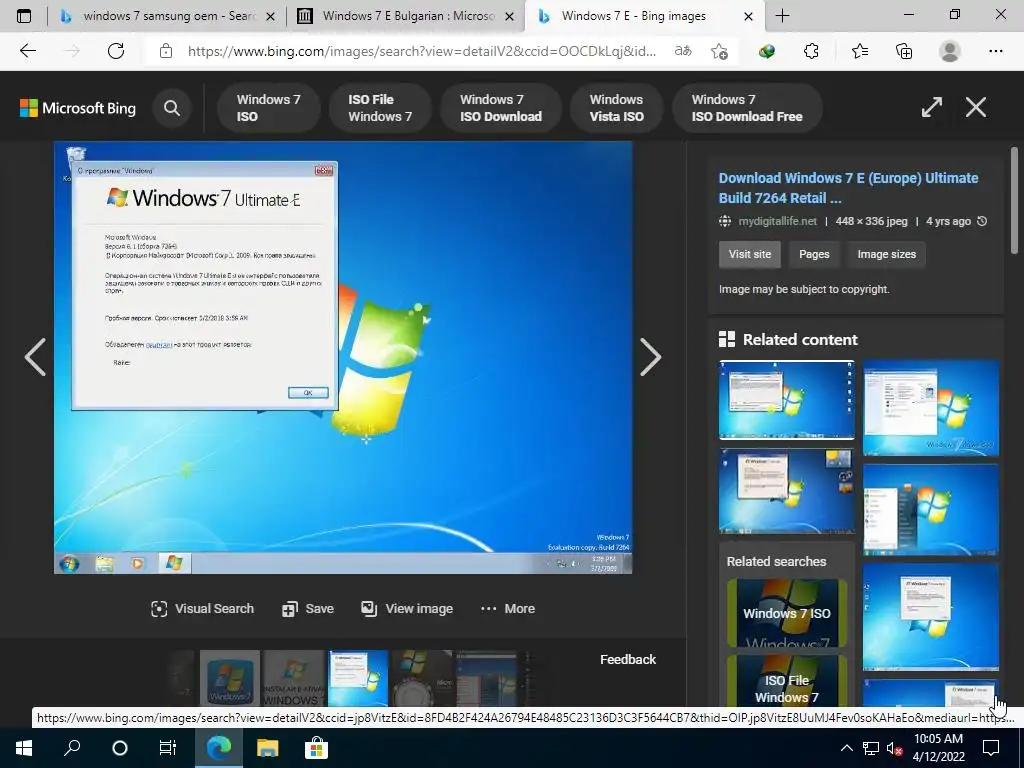The image size is (1024, 768).
Task: Open Windows taskbar search
Action: pyautogui.click(x=72, y=747)
